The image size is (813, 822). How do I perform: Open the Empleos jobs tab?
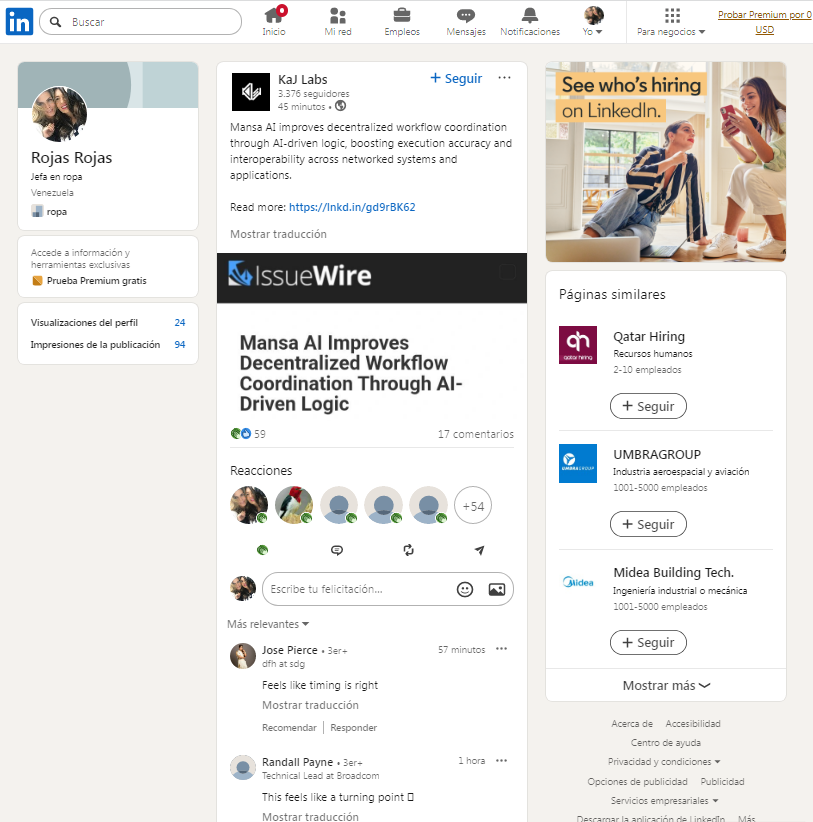tap(402, 21)
